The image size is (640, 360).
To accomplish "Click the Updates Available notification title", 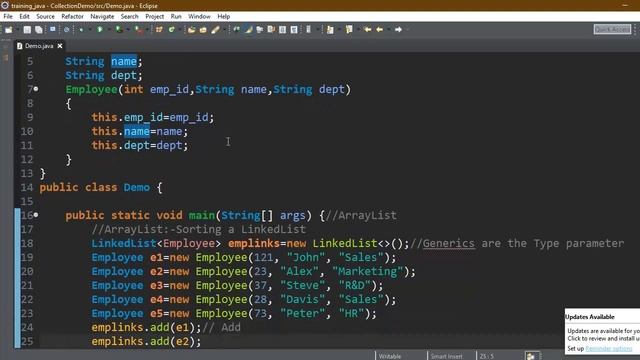I will point(589,317).
